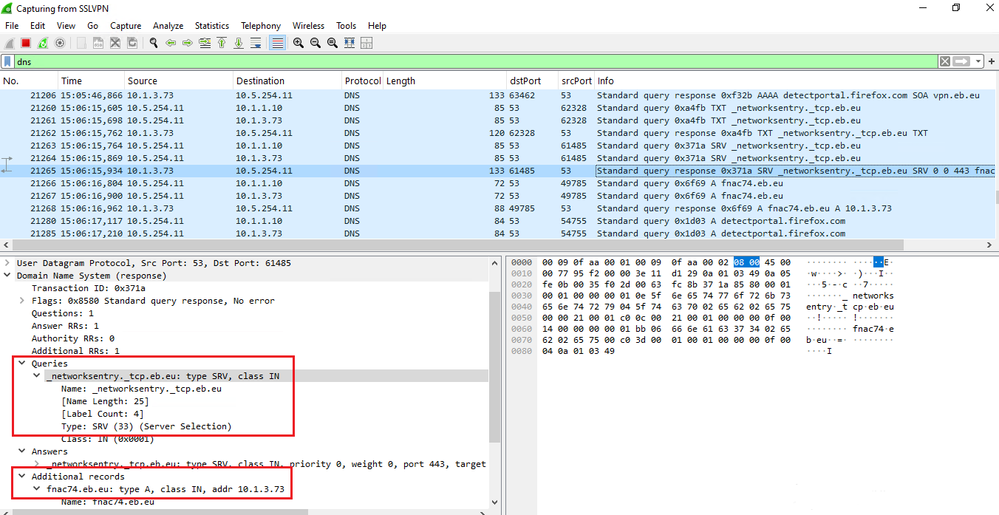Open the Analyze menu

coord(168,25)
